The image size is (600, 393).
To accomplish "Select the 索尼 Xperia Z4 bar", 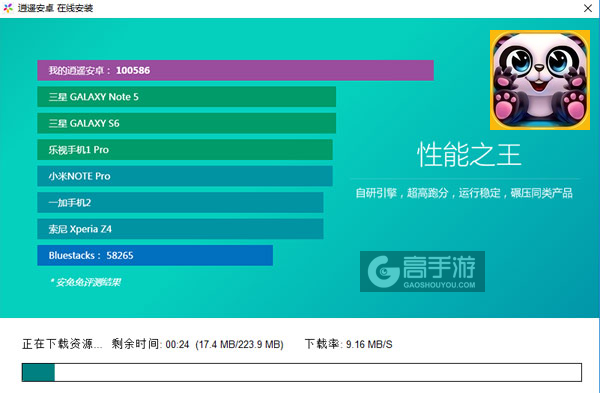I will point(180,229).
